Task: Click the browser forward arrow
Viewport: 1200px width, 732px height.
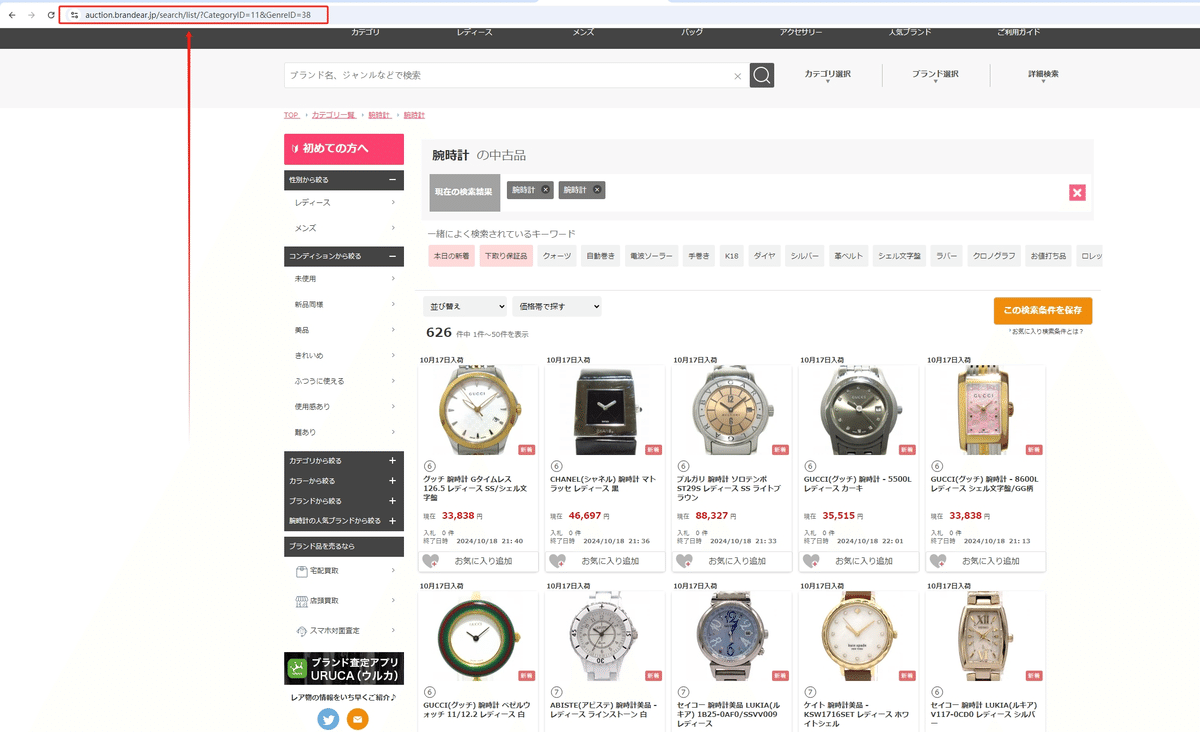Action: point(31,15)
